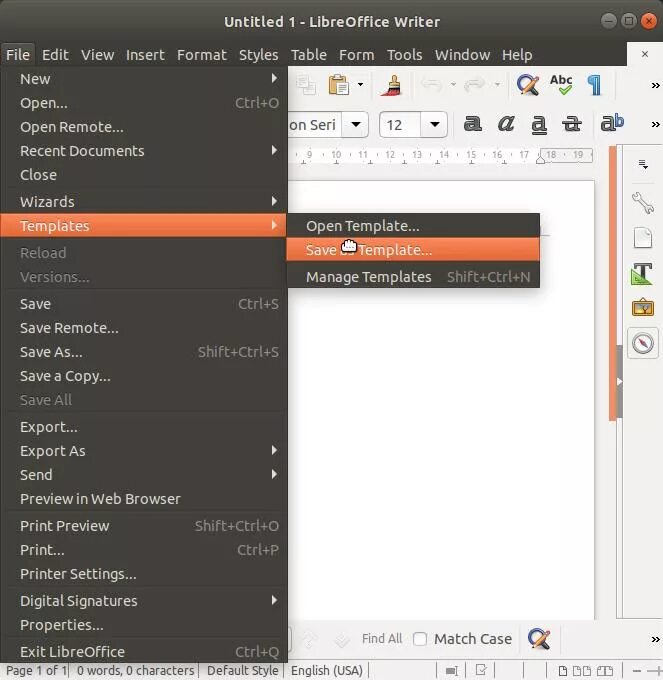The width and height of the screenshot is (663, 680).
Task: Choose Save as Template
Action: pyautogui.click(x=413, y=249)
